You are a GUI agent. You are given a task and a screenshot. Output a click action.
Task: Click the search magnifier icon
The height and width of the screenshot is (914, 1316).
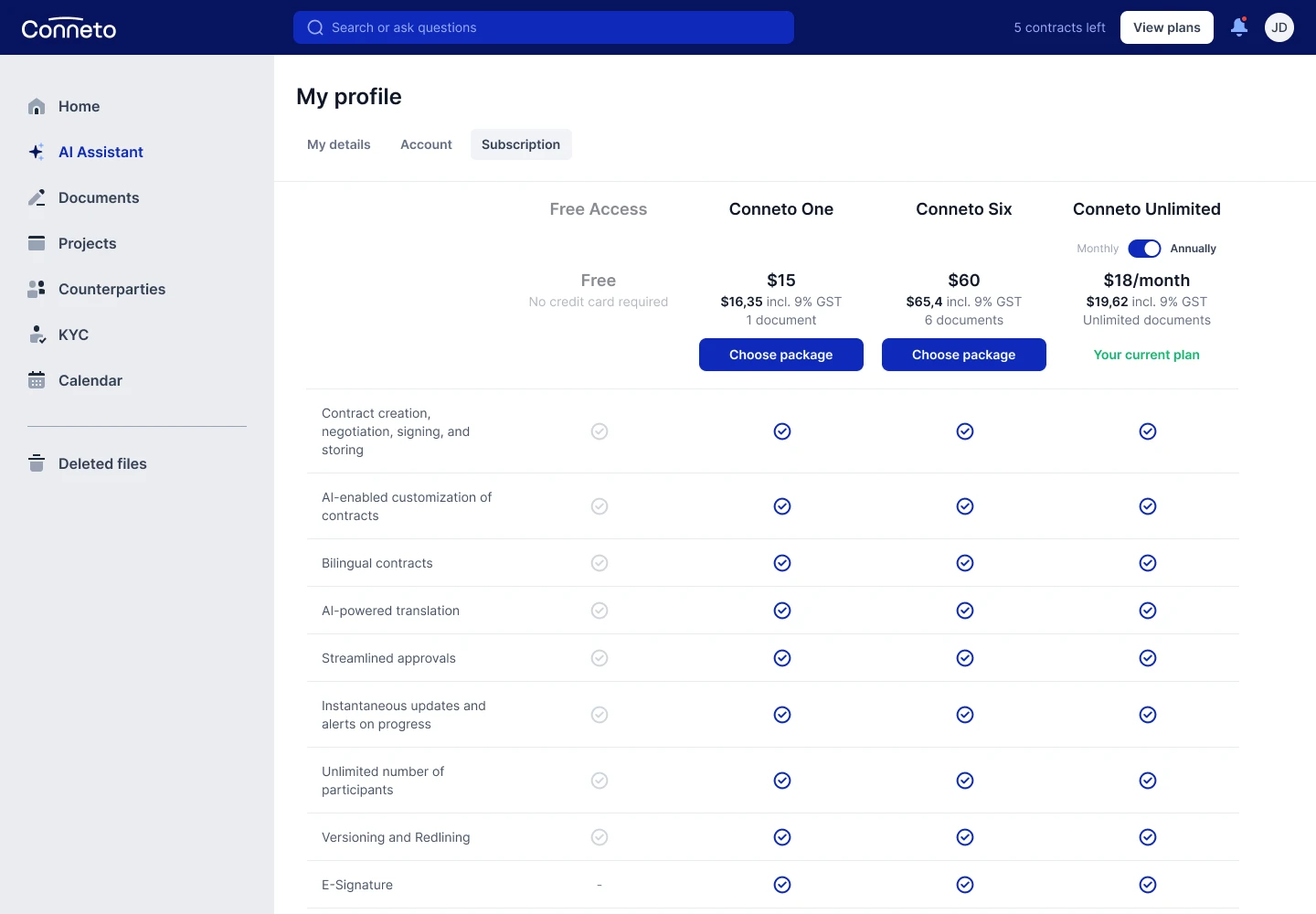pyautogui.click(x=315, y=27)
